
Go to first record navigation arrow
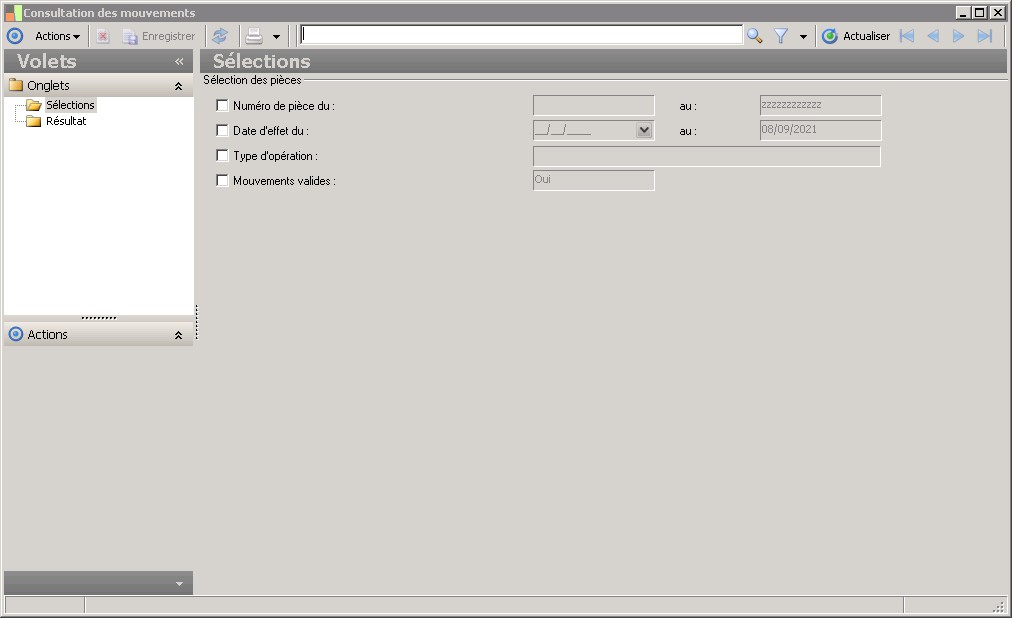tap(907, 36)
